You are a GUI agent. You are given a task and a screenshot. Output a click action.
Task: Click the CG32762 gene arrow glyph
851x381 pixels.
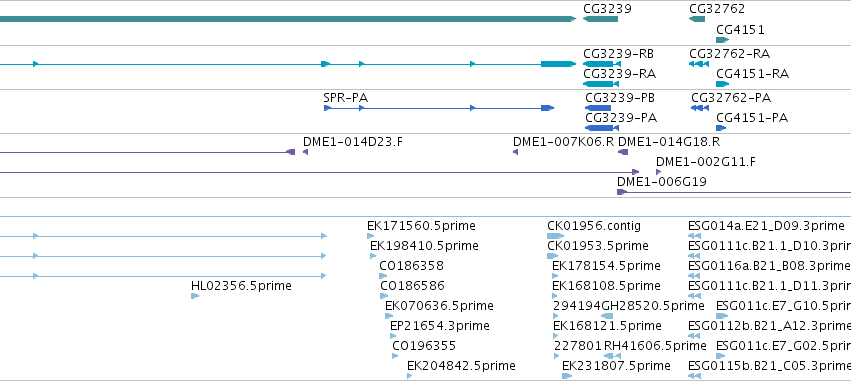click(x=697, y=19)
